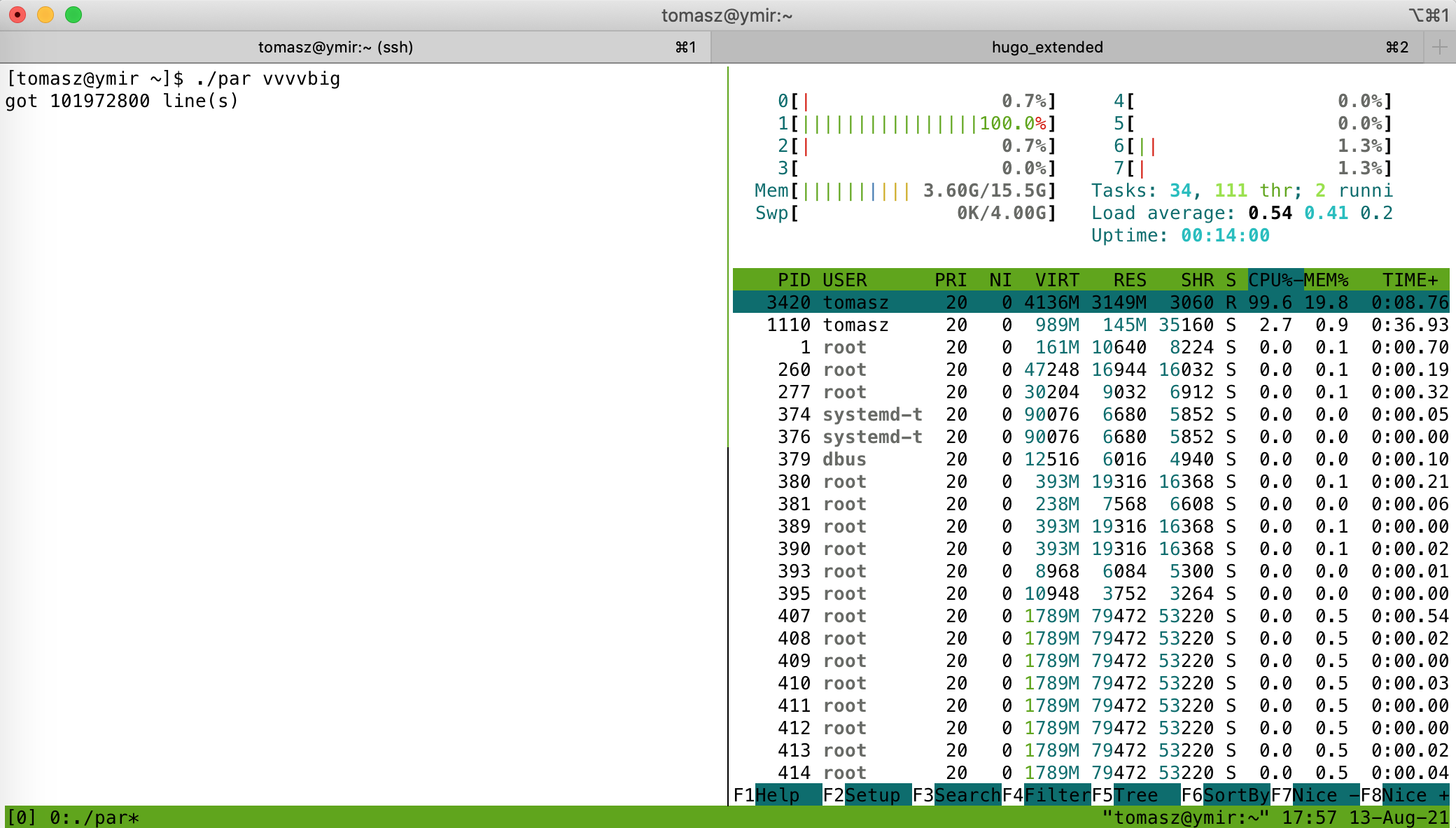Toggle F5 Tree view in htop
This screenshot has width=1456, height=828.
1135,795
